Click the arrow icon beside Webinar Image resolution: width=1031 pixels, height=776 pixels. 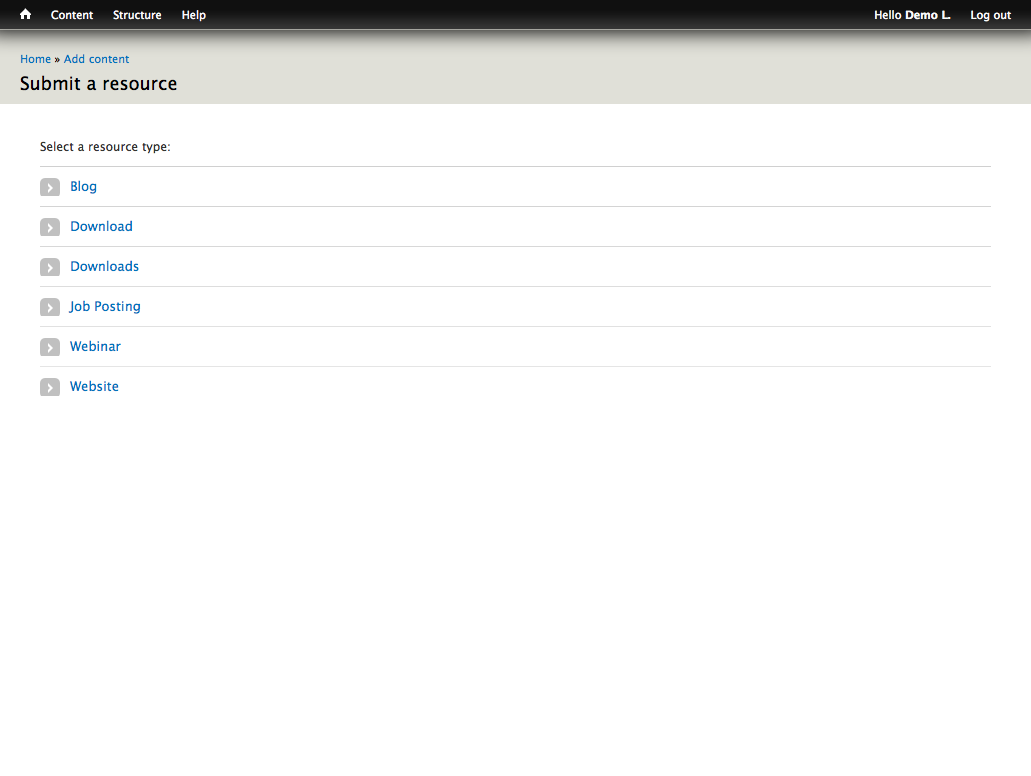tap(50, 347)
